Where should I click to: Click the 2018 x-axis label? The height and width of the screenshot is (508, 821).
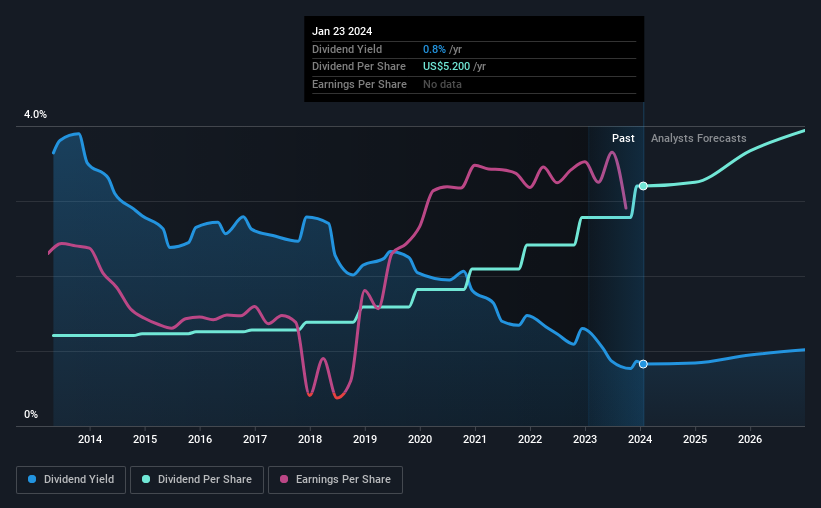310,439
